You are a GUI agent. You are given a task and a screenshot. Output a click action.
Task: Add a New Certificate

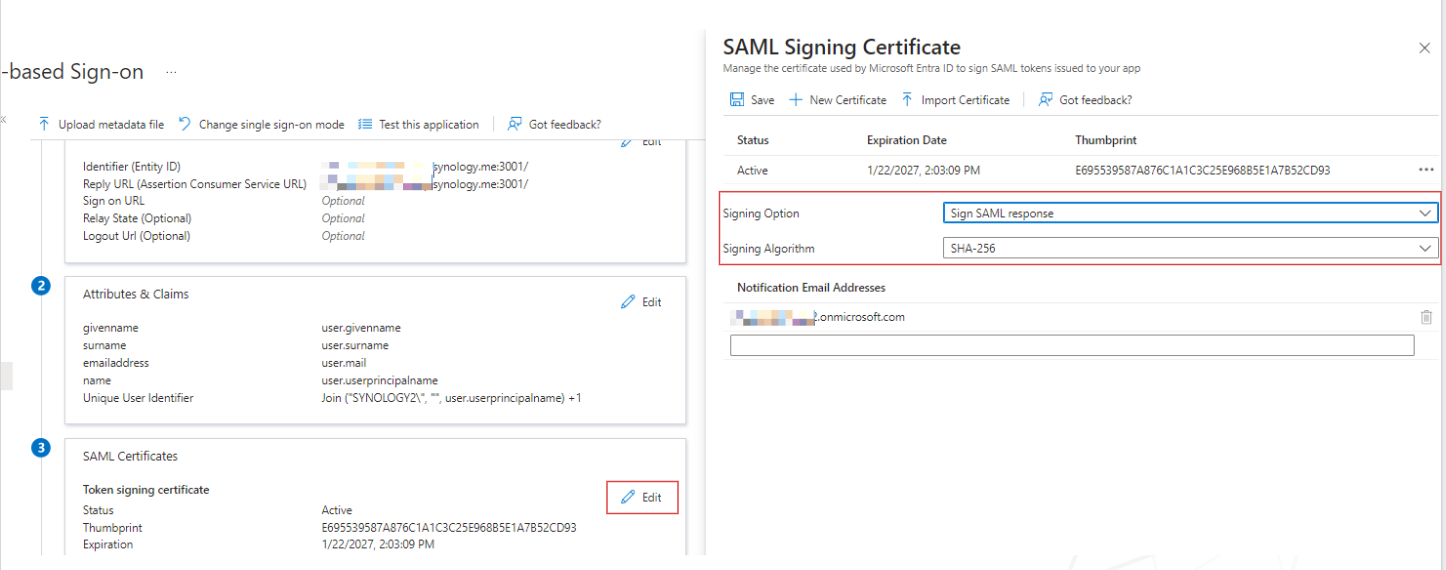838,100
